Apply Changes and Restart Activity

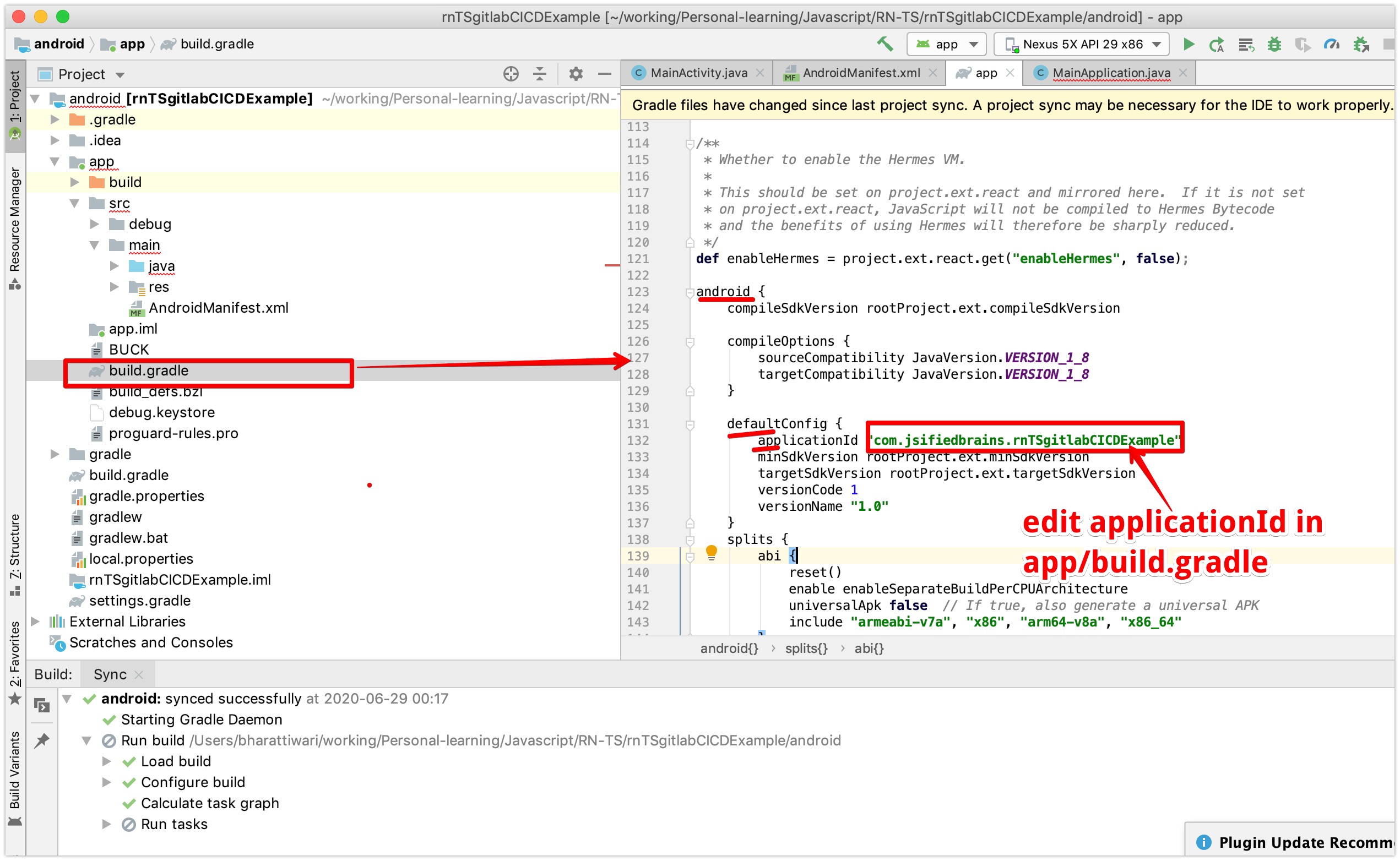tap(1217, 44)
